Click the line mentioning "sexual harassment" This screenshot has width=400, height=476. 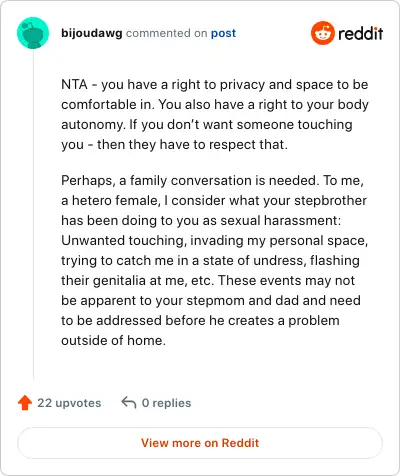(x=201, y=221)
